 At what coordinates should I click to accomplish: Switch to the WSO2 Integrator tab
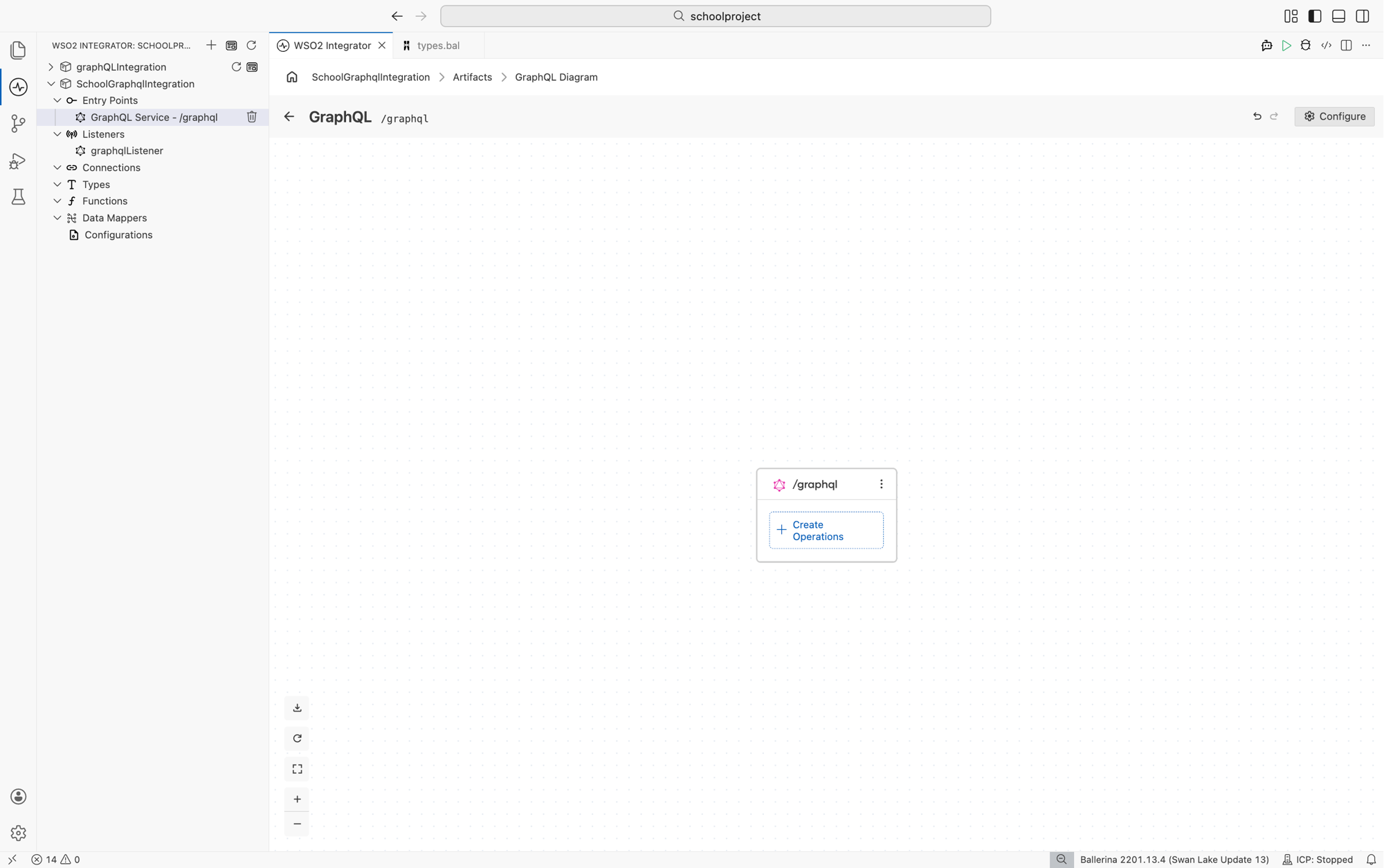tap(331, 46)
